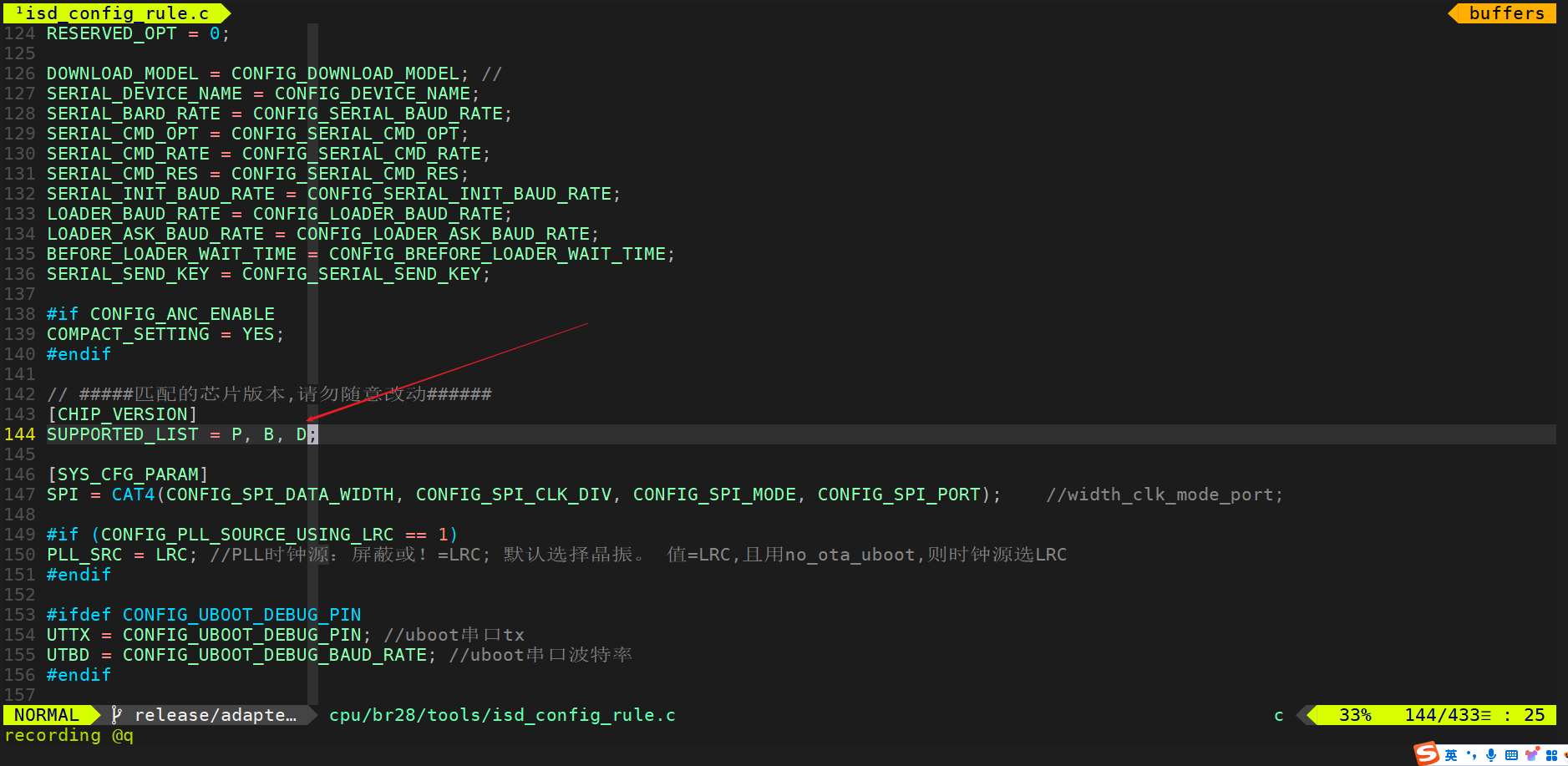The image size is (1568, 766).
Task: Open the Sogou soft keyboard icon
Action: point(1511,755)
